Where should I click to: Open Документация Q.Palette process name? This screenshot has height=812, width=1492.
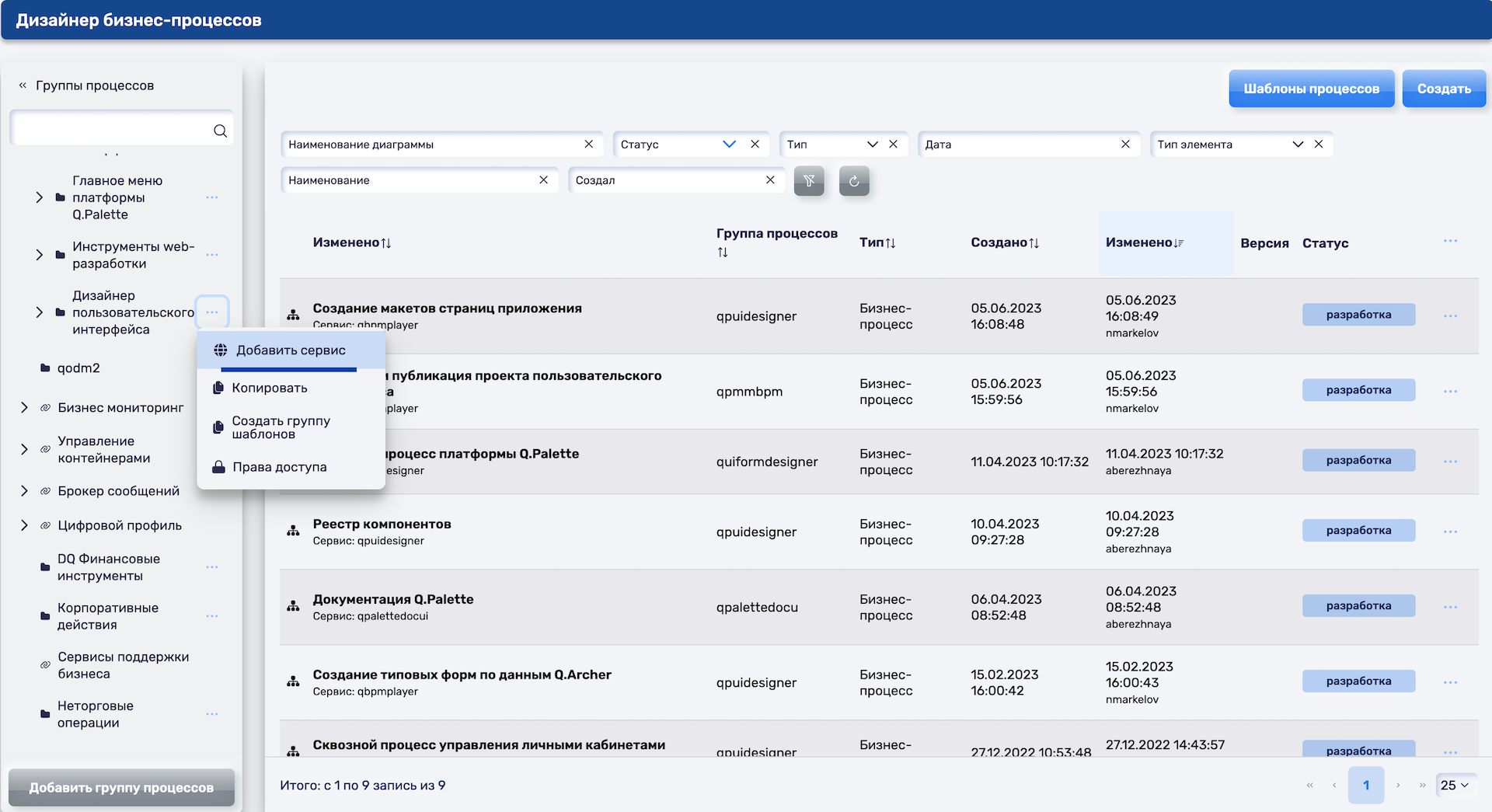click(393, 599)
